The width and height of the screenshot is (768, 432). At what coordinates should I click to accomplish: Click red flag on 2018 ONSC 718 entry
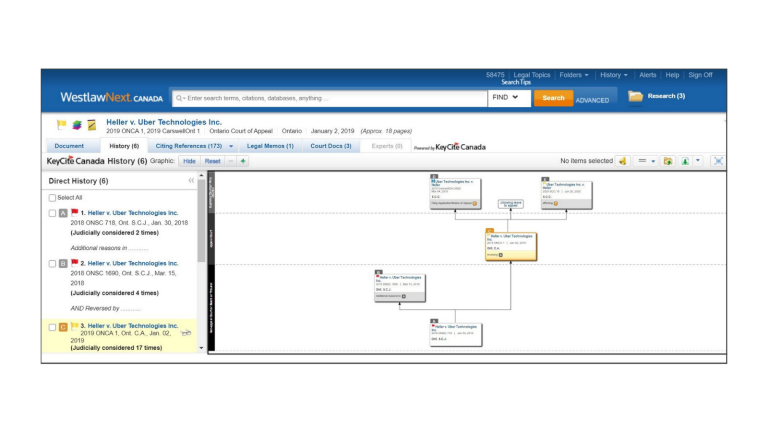pos(74,213)
